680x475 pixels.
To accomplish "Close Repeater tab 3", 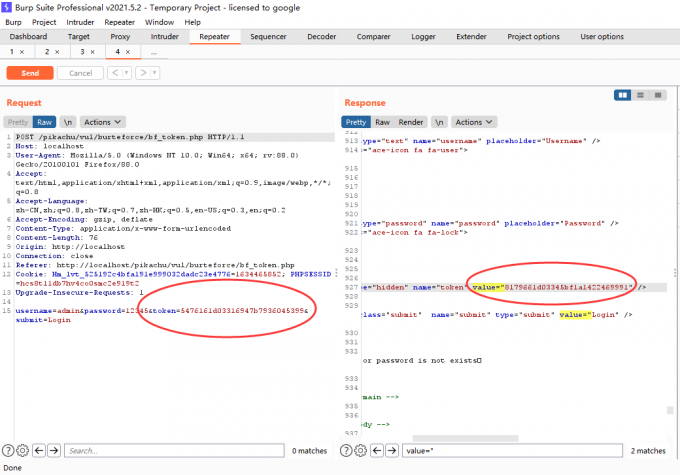I will 92,52.
